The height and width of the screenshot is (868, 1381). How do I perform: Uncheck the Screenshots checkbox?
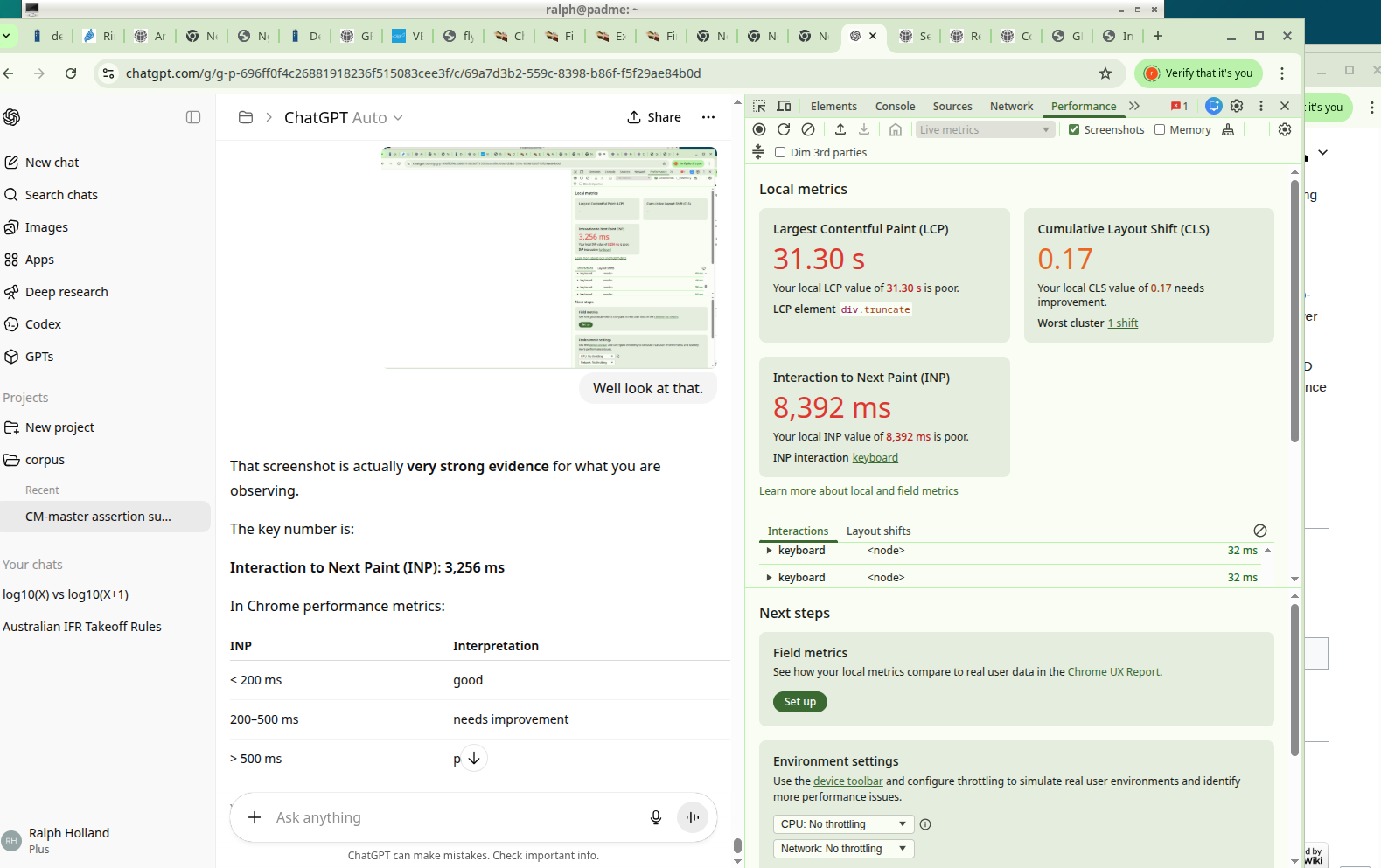1074,129
